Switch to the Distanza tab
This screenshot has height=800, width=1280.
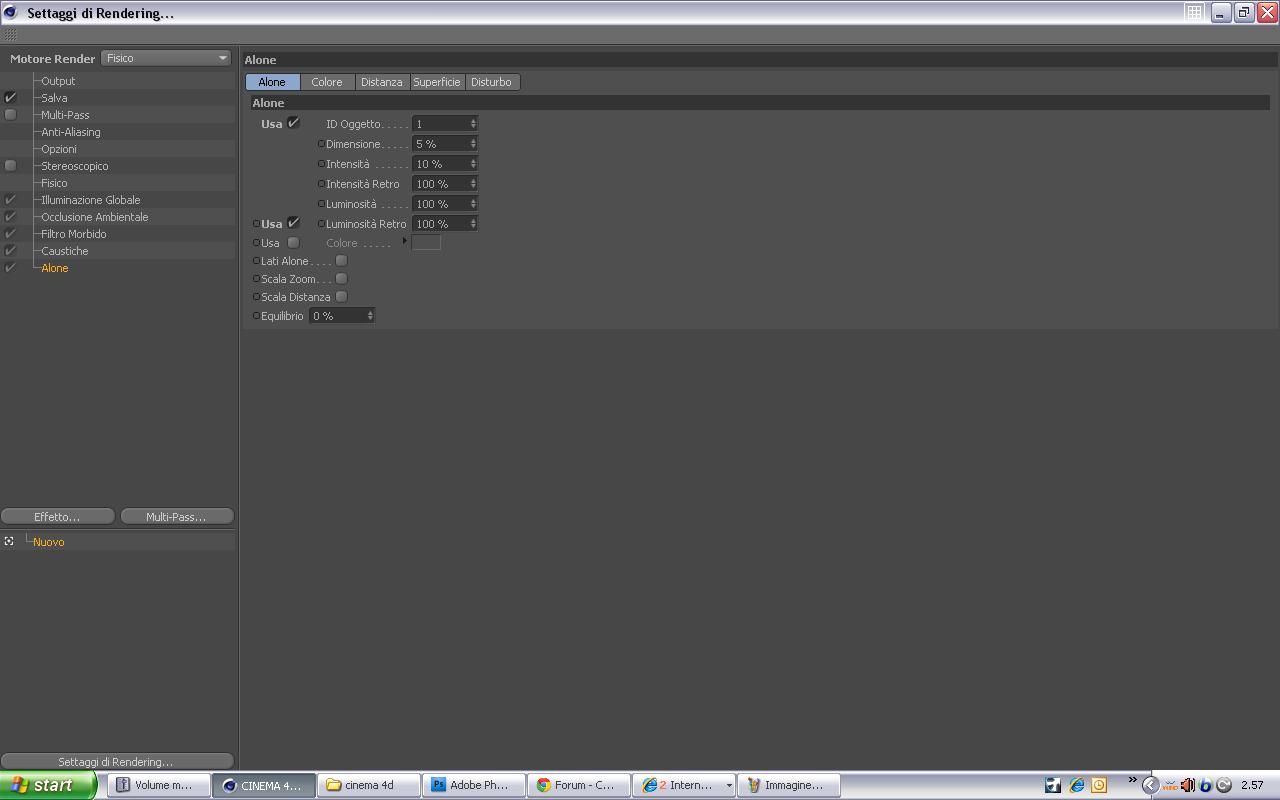click(x=382, y=82)
